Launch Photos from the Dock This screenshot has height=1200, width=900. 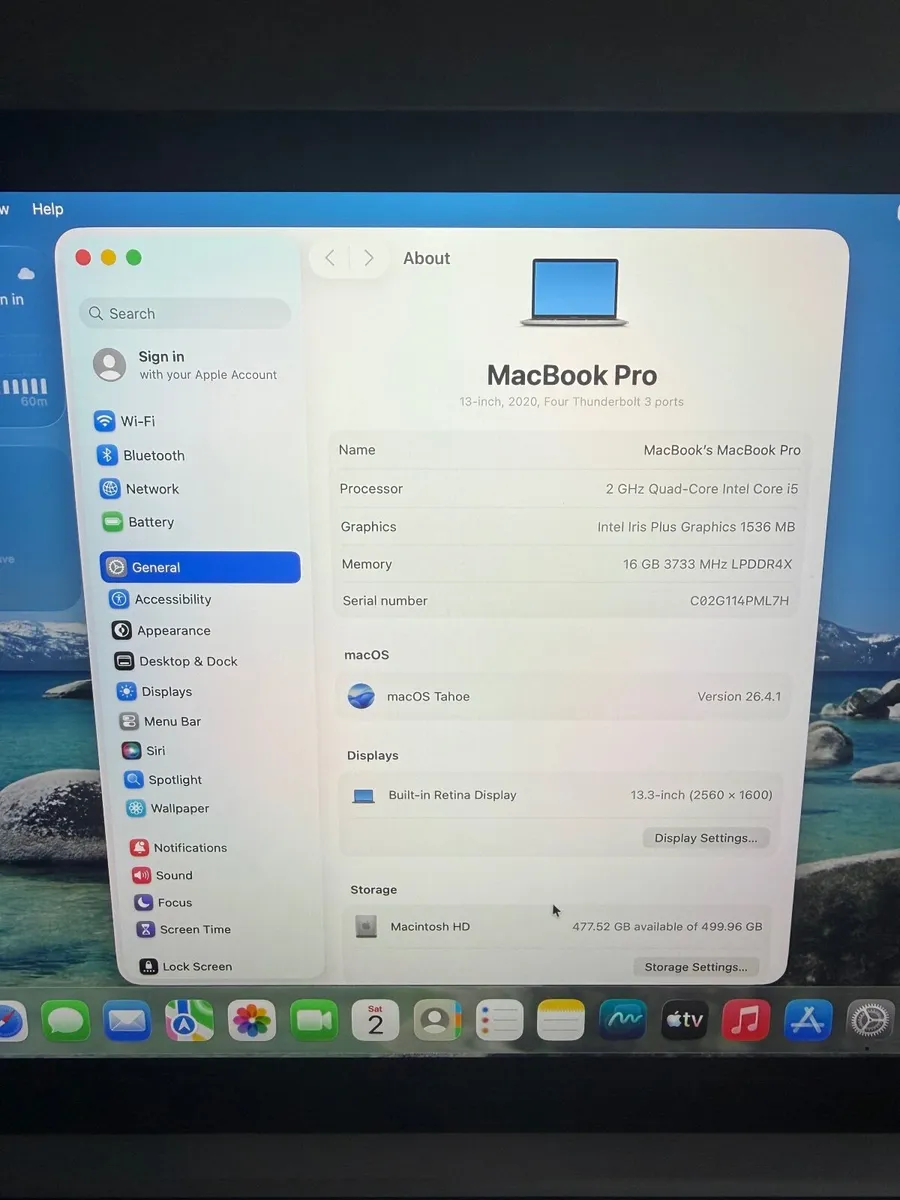(x=251, y=1021)
